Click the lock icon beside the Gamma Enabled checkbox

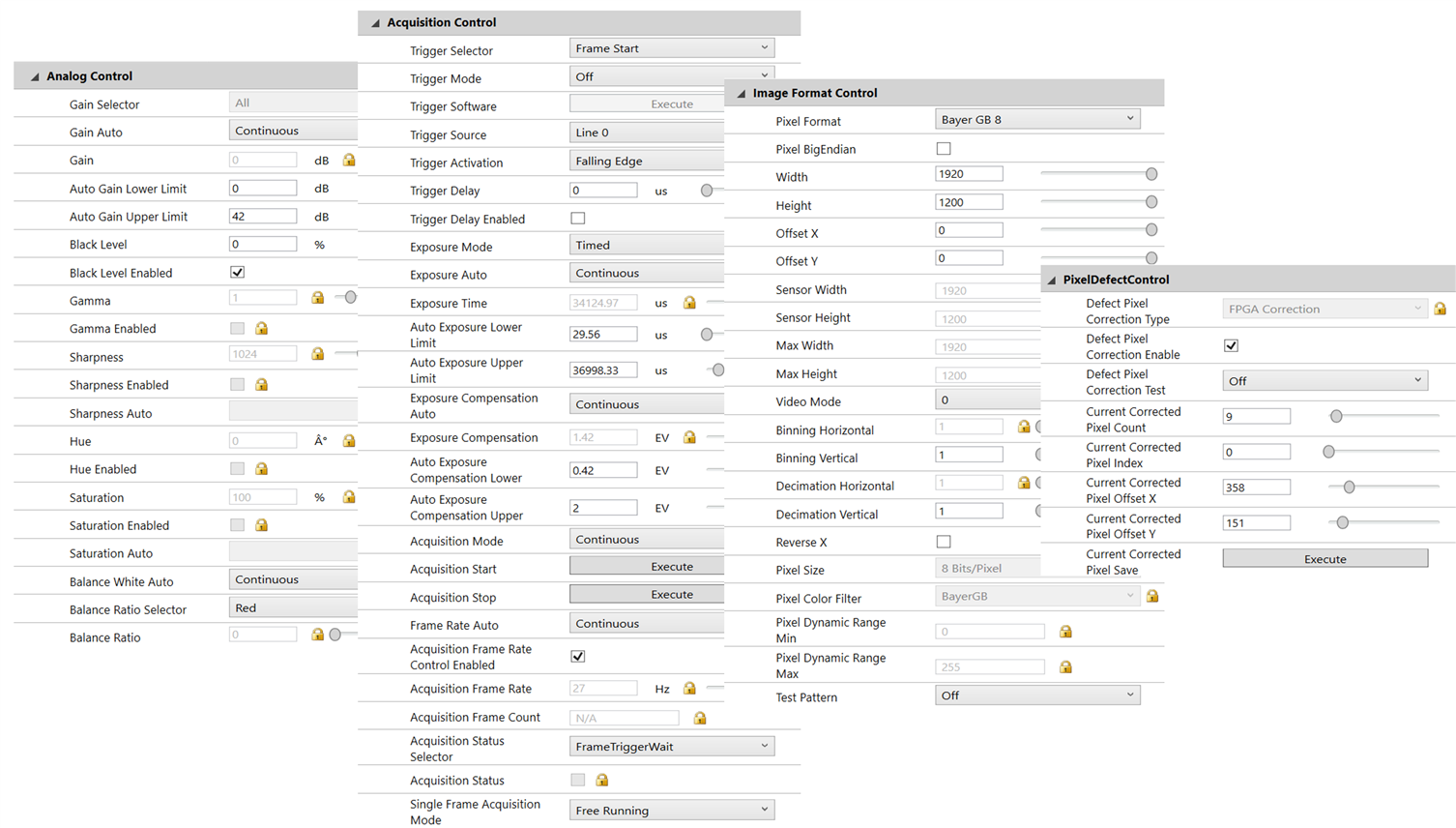tap(261, 329)
